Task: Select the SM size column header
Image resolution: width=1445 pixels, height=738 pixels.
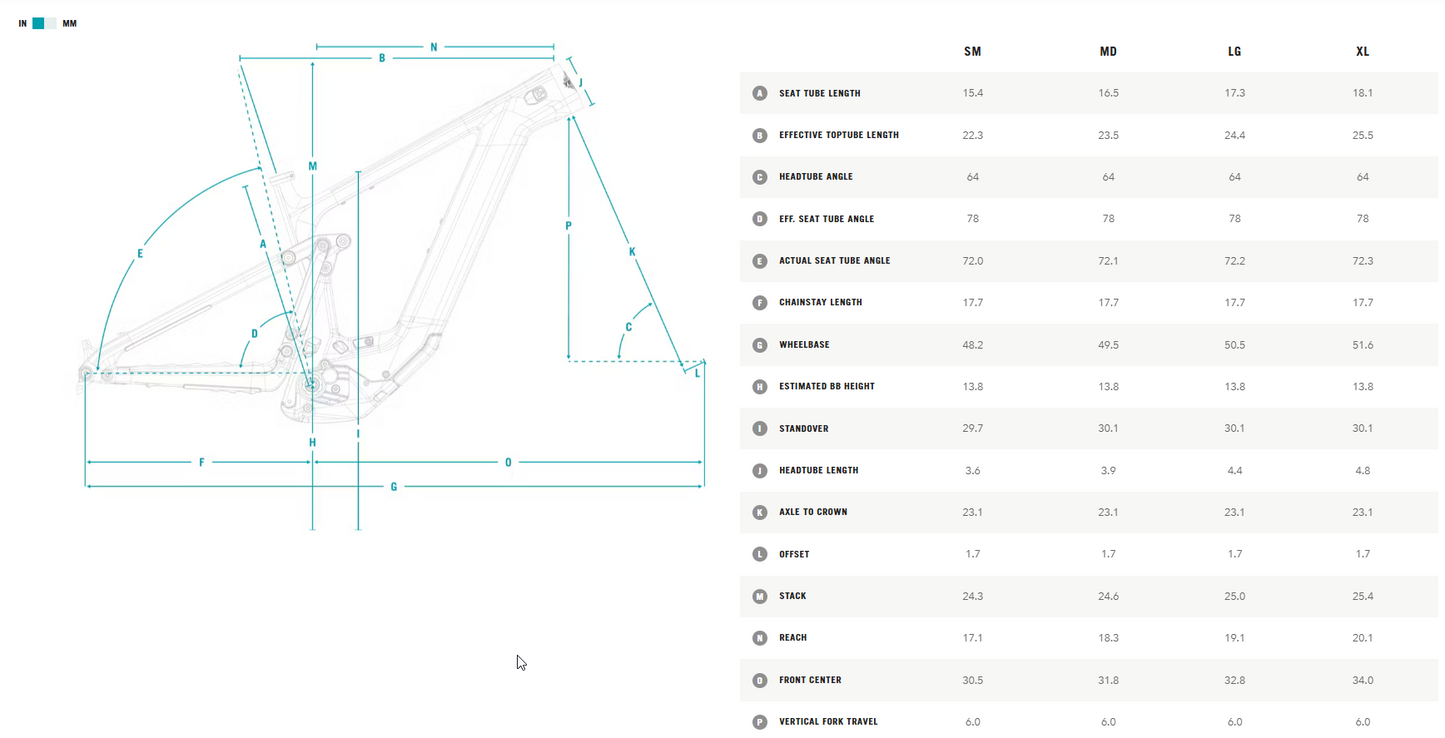Action: (972, 51)
